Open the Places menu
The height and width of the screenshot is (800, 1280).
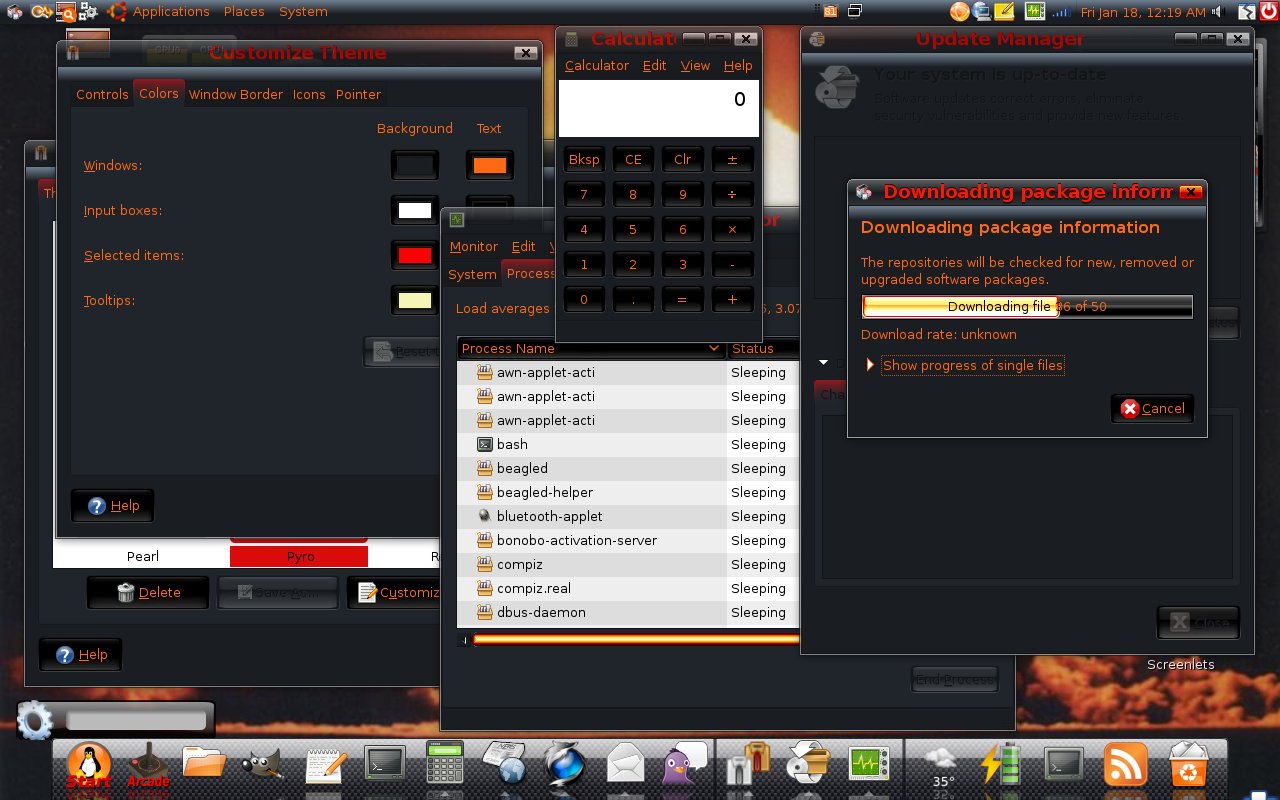pyautogui.click(x=244, y=12)
